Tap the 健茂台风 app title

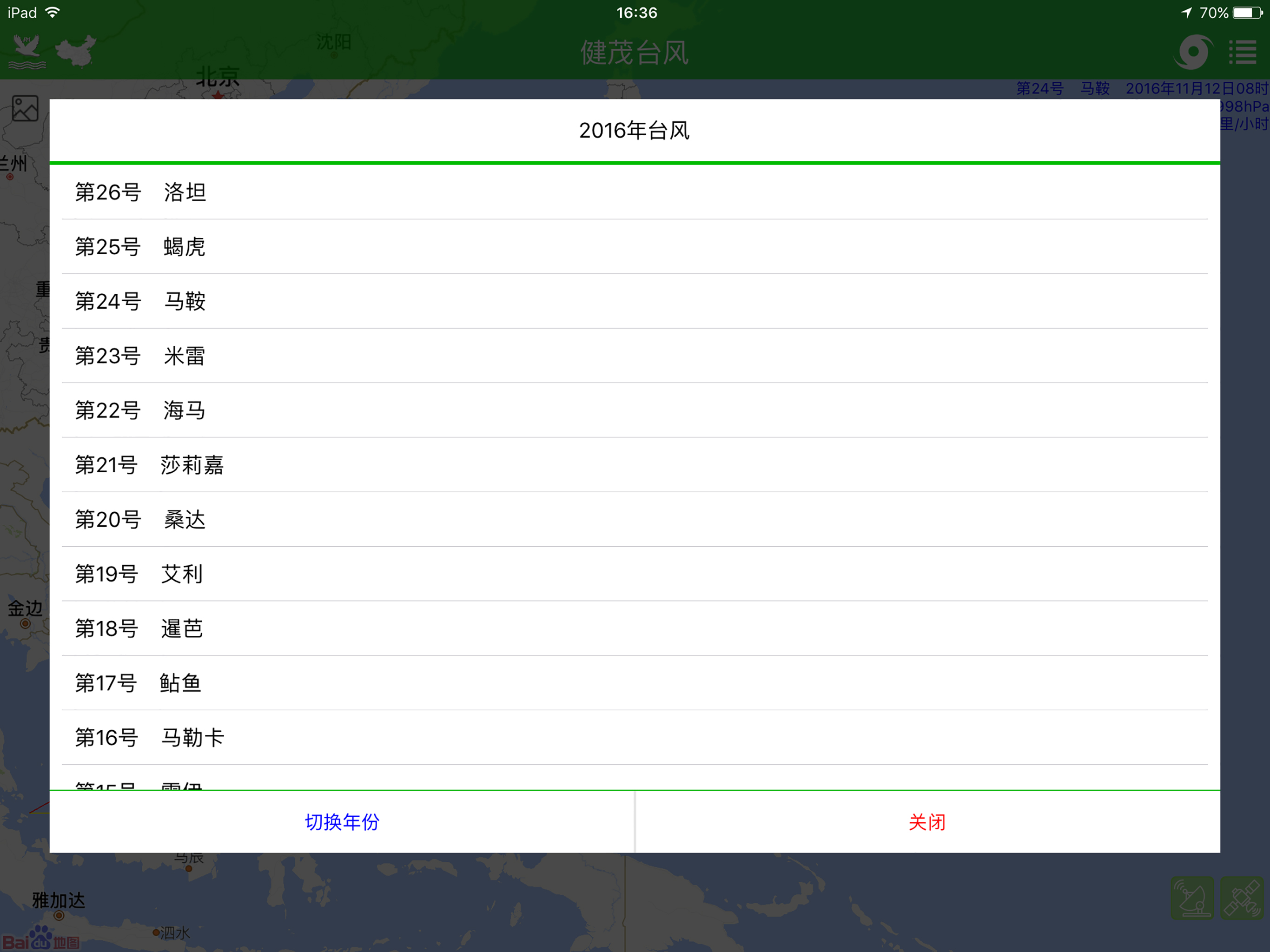(x=635, y=53)
